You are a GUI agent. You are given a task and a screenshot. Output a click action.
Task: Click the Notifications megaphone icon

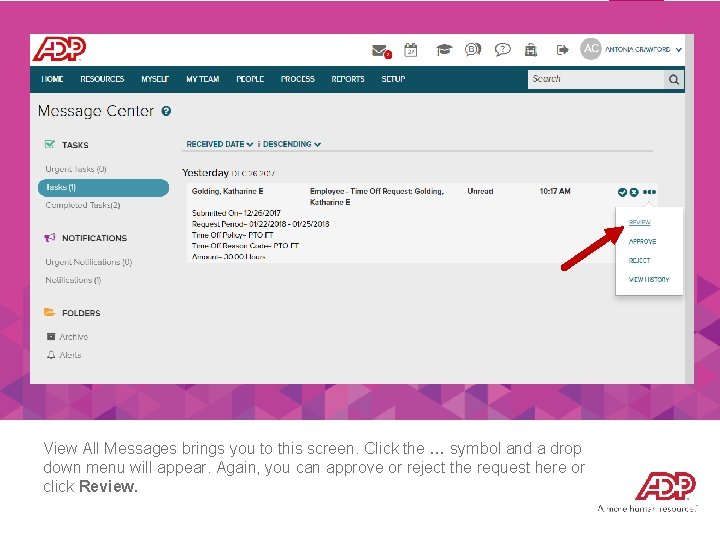50,237
